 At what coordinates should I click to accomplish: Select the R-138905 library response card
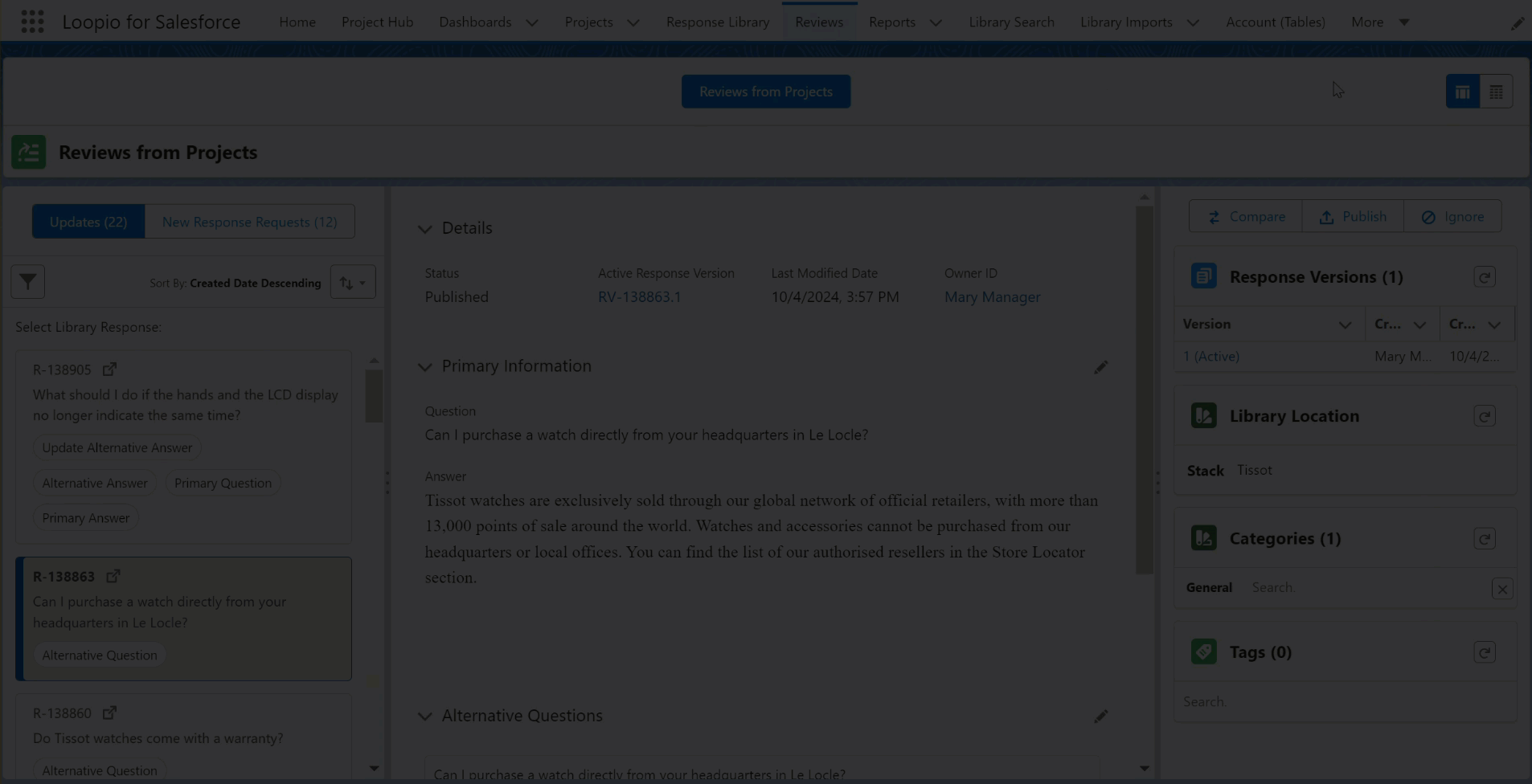183,447
